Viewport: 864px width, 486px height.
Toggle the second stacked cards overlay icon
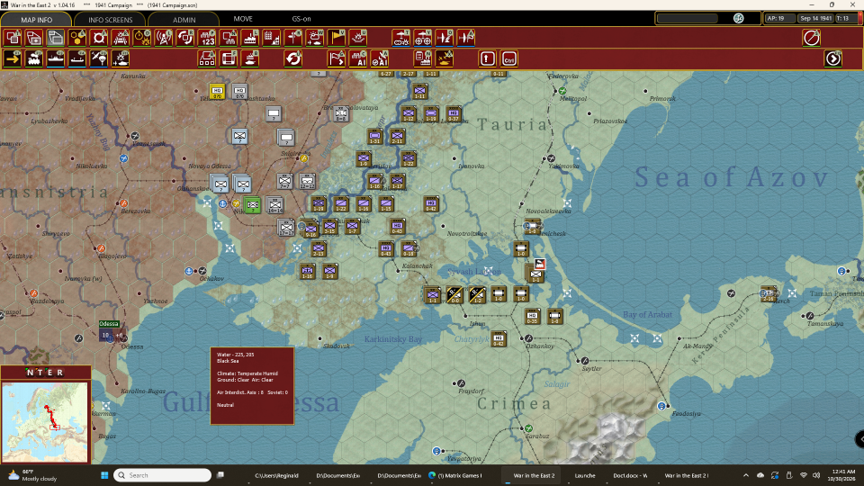(x=34, y=37)
